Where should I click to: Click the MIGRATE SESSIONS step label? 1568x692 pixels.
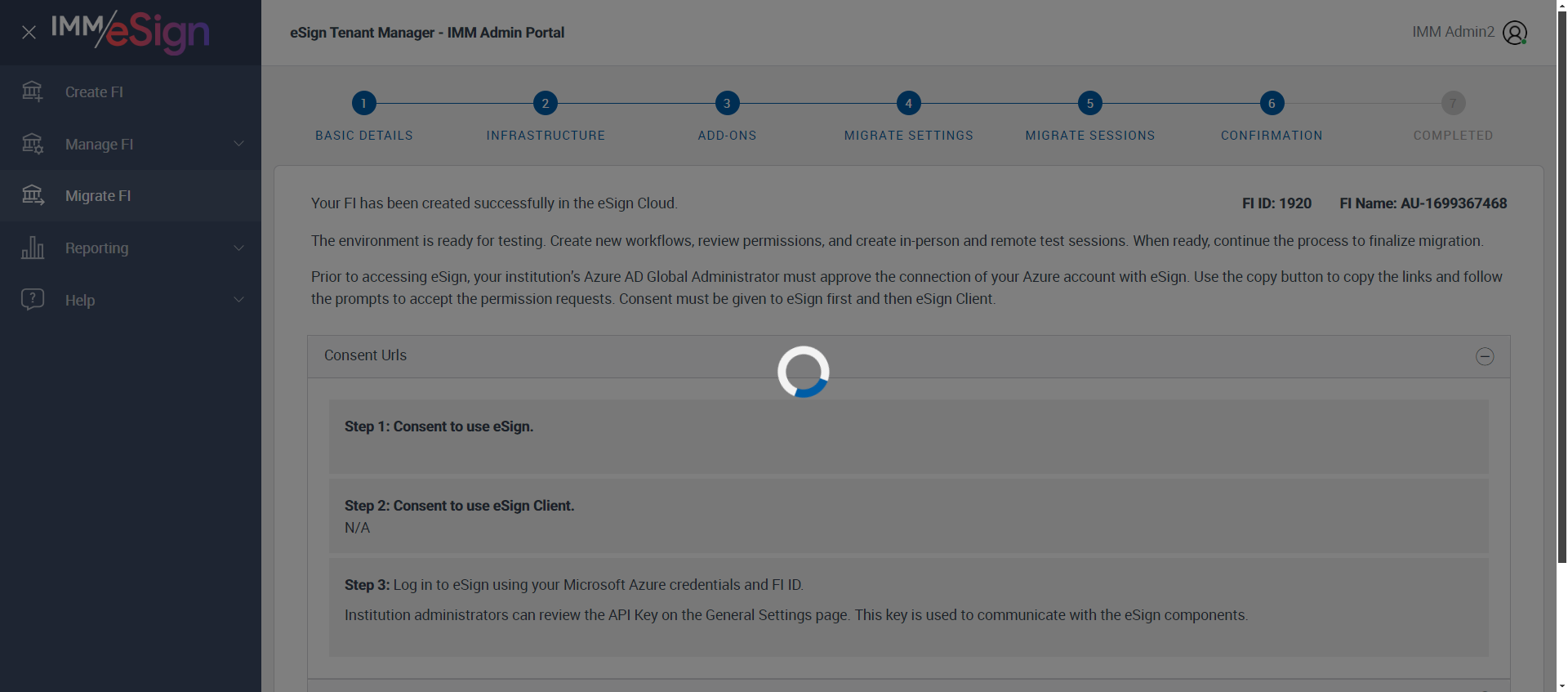click(x=1090, y=136)
